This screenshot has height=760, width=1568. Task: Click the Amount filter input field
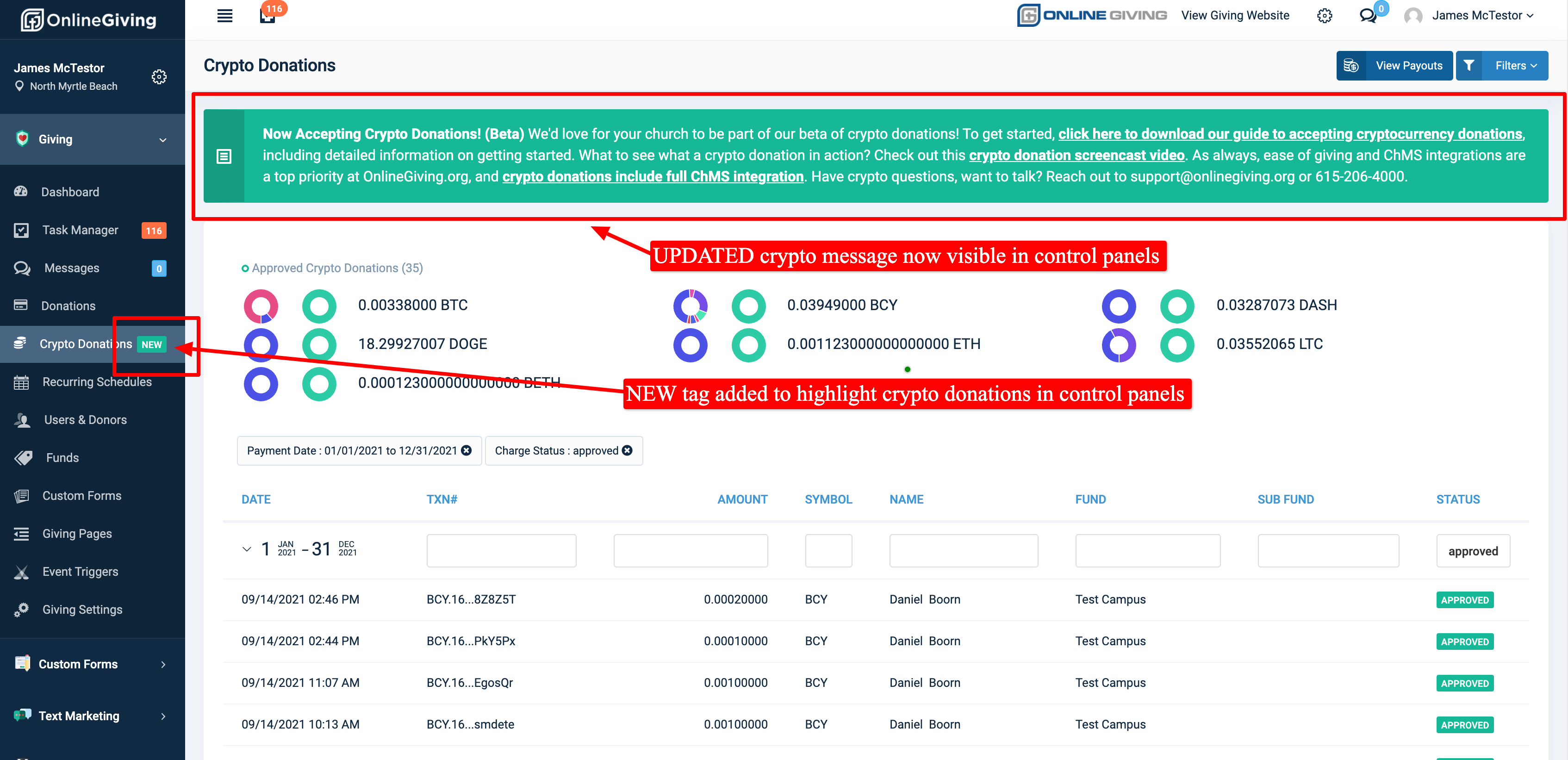pyautogui.click(x=690, y=550)
